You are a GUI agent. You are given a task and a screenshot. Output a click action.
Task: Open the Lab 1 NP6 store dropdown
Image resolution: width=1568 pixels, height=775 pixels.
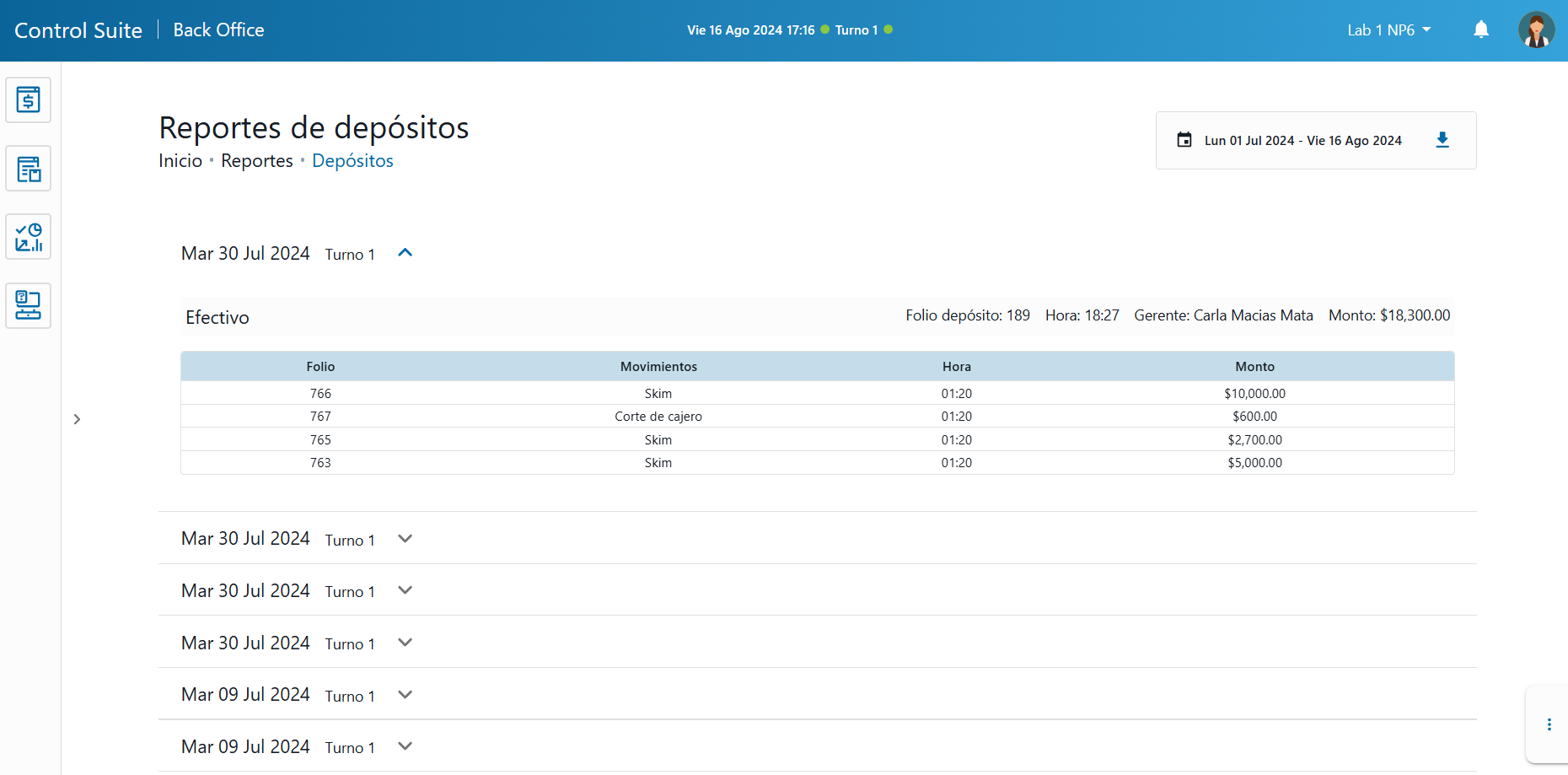pyautogui.click(x=1388, y=30)
